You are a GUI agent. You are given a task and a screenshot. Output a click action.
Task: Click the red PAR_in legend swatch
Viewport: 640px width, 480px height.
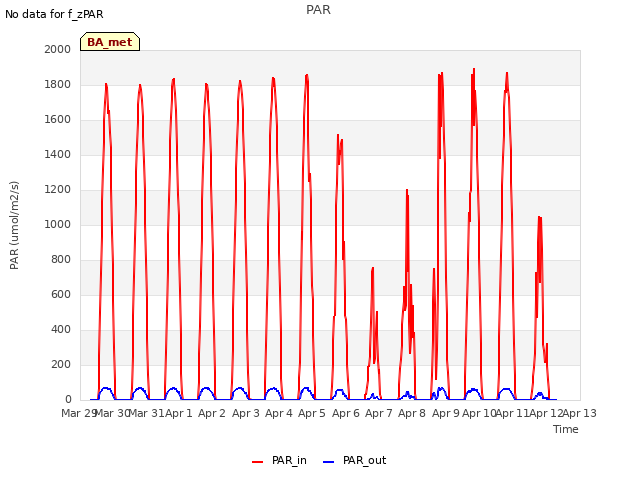tap(258, 462)
